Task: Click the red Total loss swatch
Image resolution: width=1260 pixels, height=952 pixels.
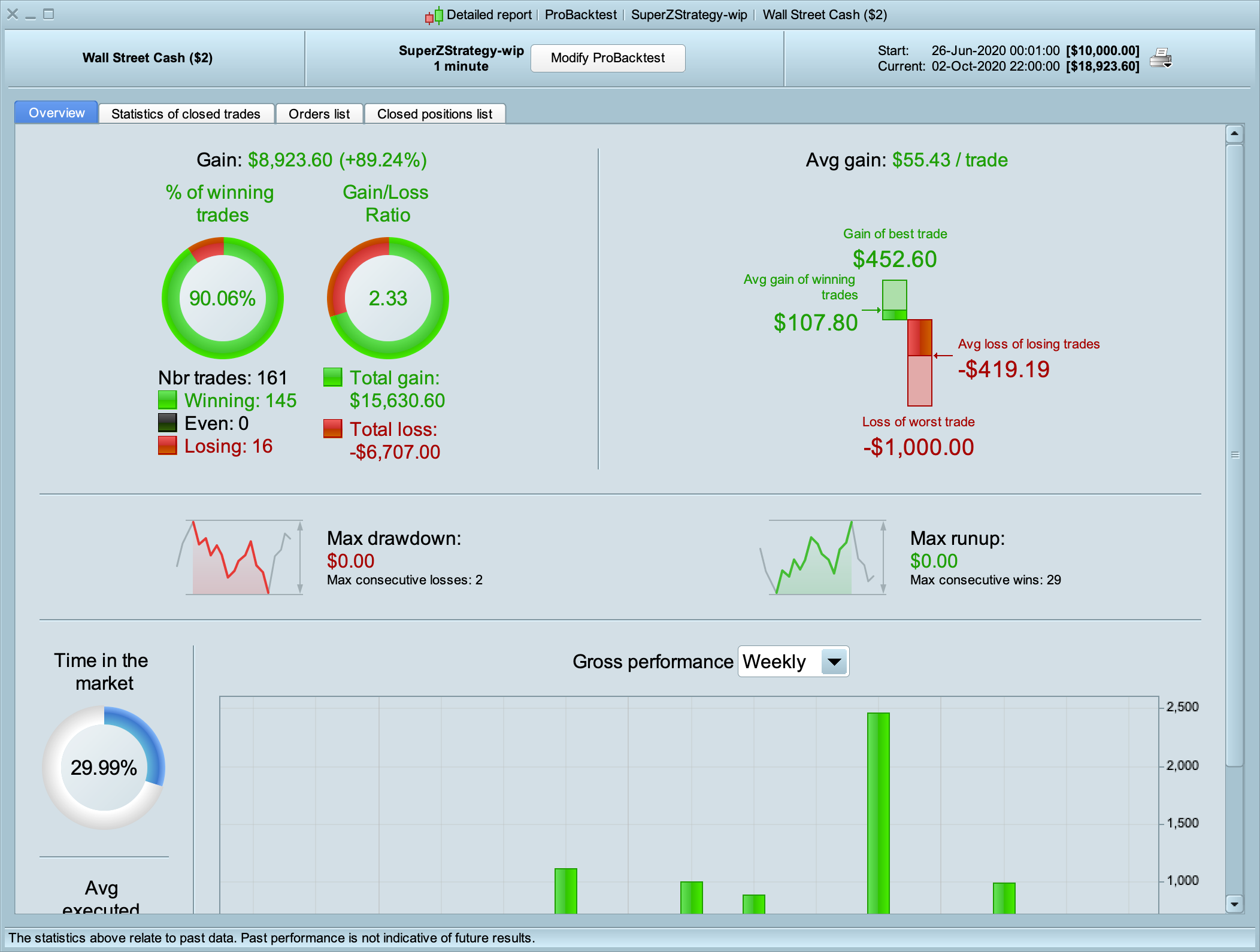Action: [x=332, y=429]
